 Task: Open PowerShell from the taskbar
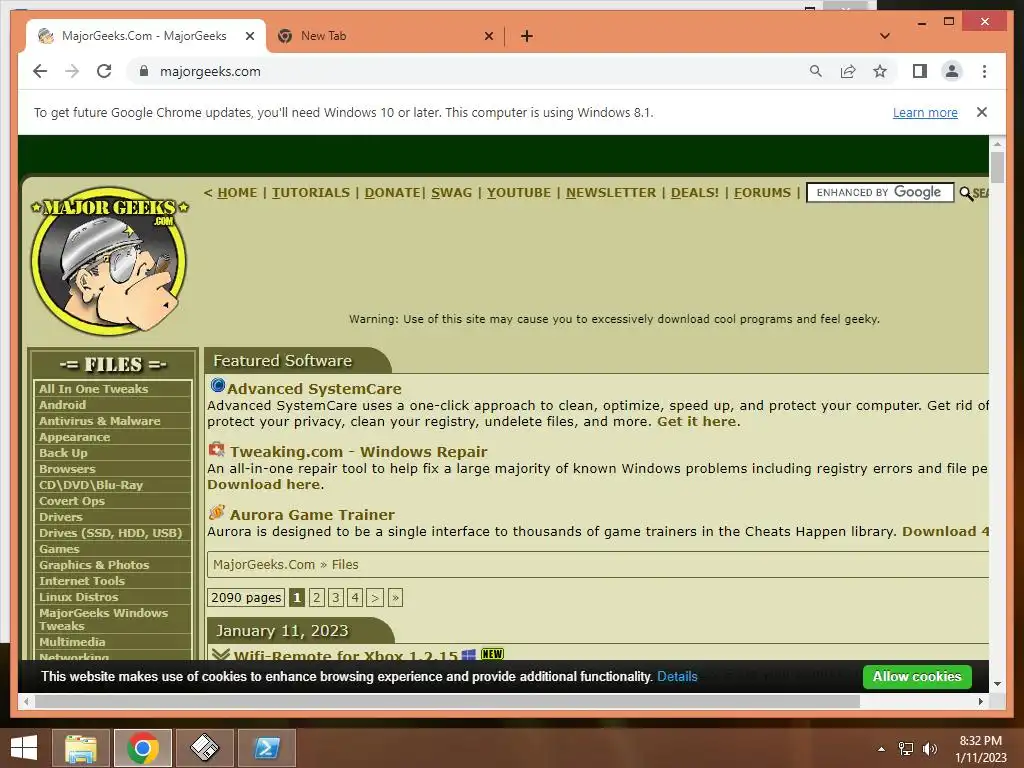(x=266, y=748)
